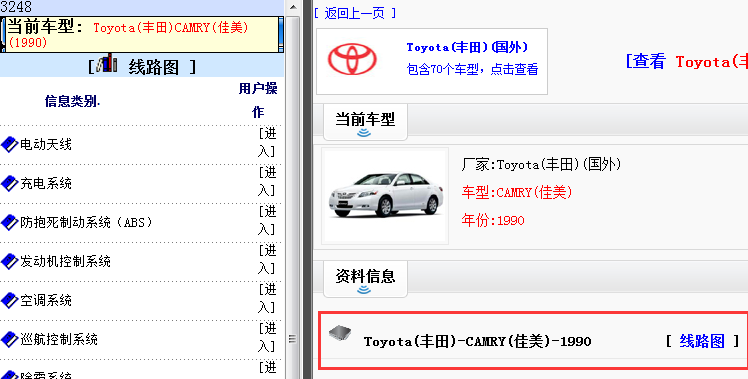Click the gray chip icon beside Toyota-CAMRY-1990
This screenshot has width=748, height=379.
[340, 334]
